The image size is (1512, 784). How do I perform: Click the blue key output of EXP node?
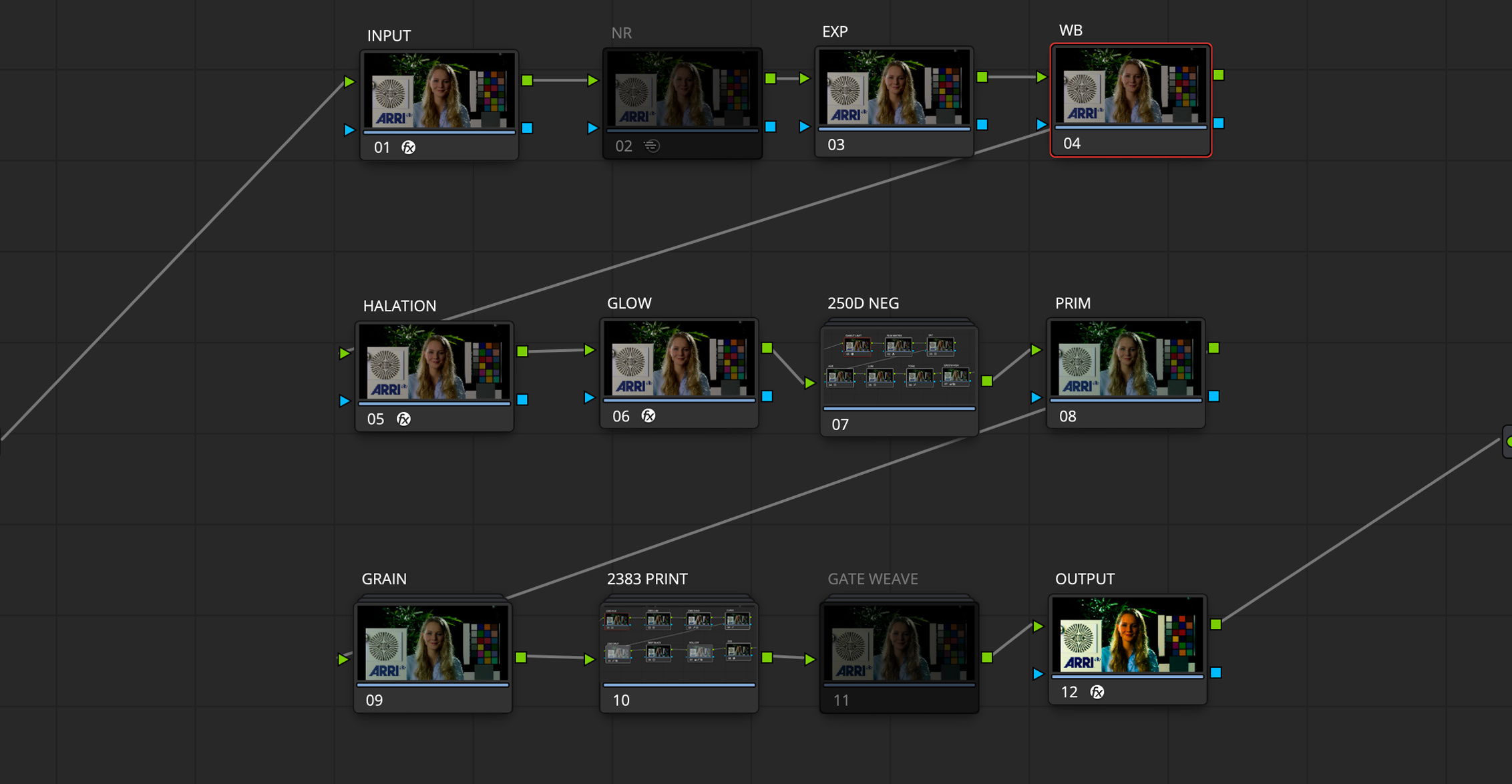pos(982,124)
